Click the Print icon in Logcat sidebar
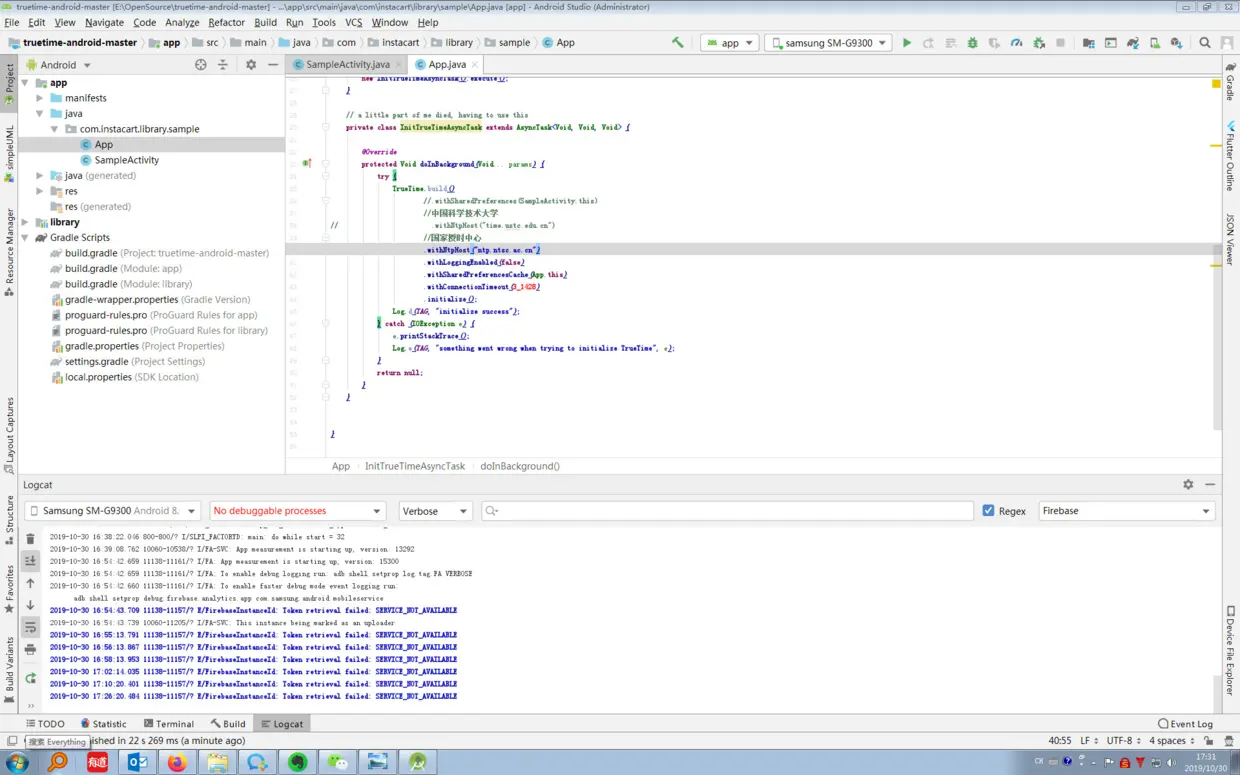Image resolution: width=1240 pixels, height=775 pixels. [x=30, y=649]
